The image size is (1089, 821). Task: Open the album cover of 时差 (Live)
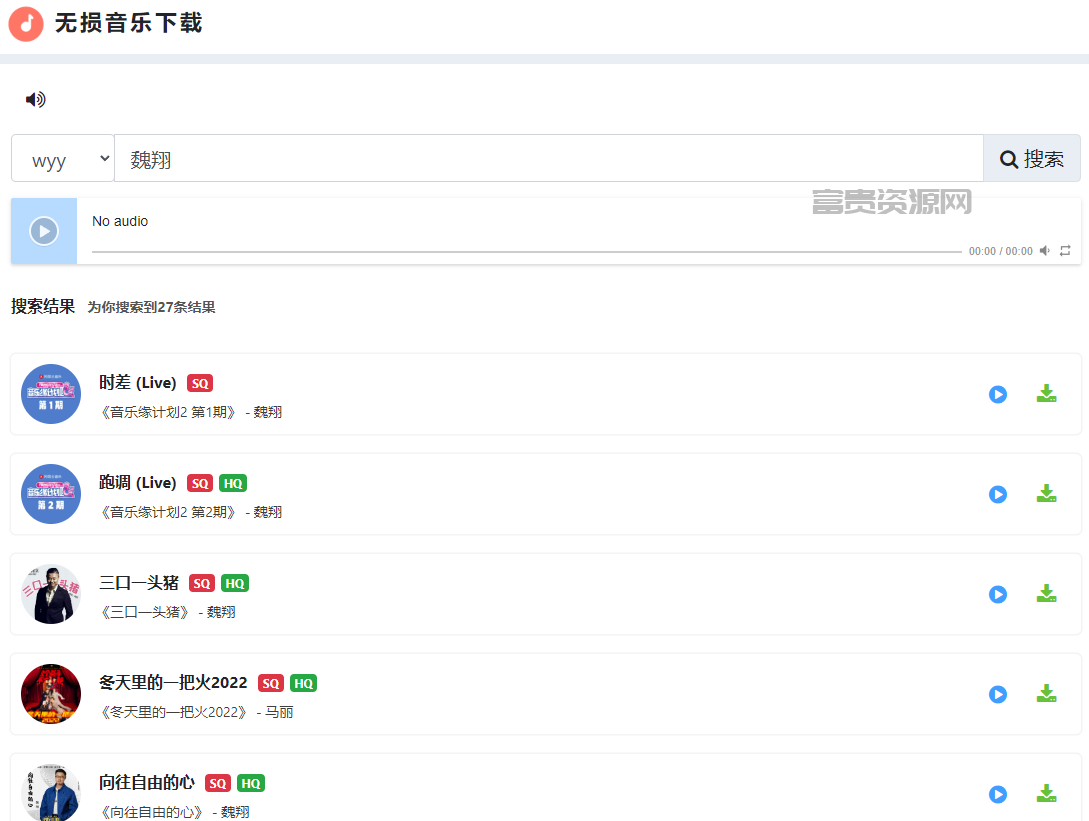(x=51, y=394)
